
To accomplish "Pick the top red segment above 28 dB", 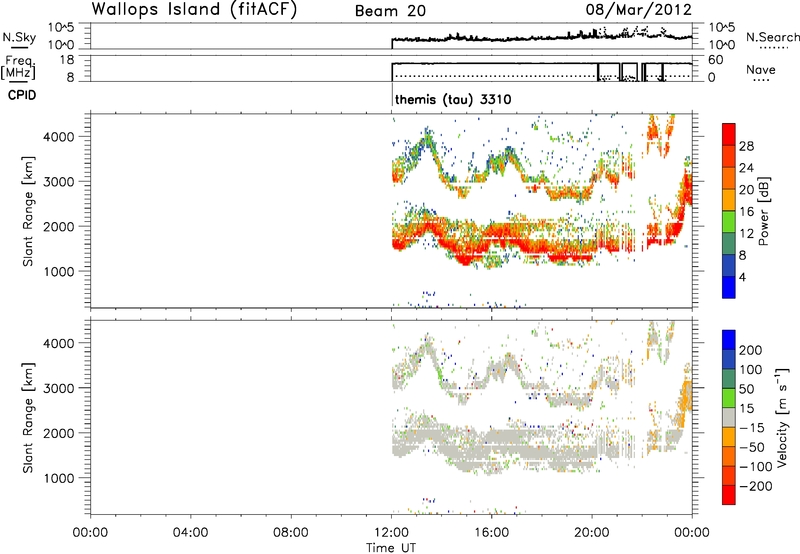I will pos(729,134).
